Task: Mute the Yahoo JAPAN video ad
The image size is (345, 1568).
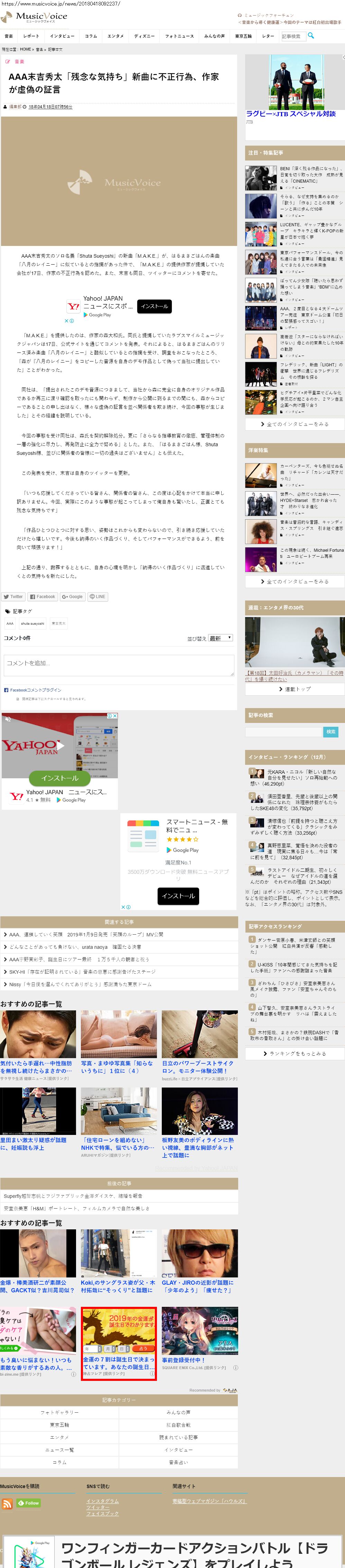Action: click(8, 719)
